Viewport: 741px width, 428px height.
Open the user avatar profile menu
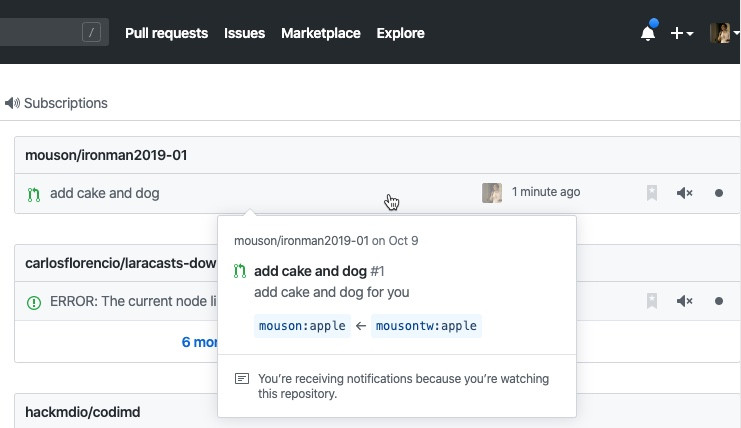(x=723, y=33)
